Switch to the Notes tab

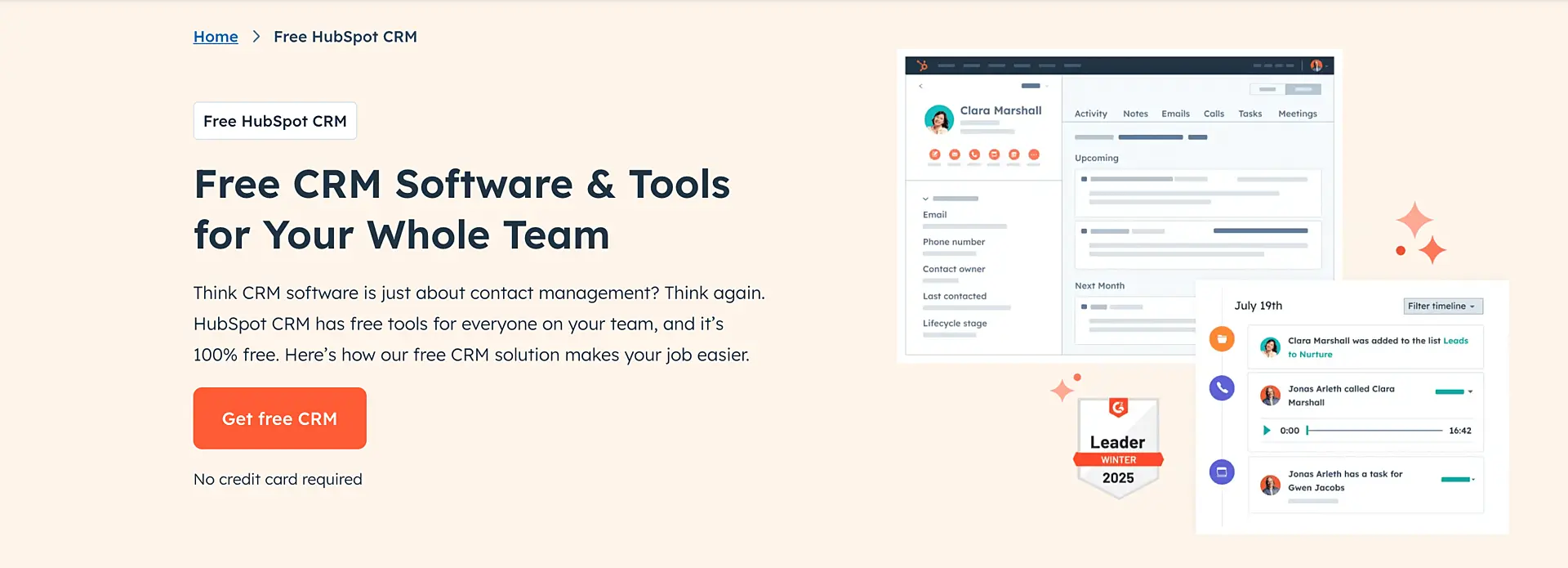pos(1135,114)
